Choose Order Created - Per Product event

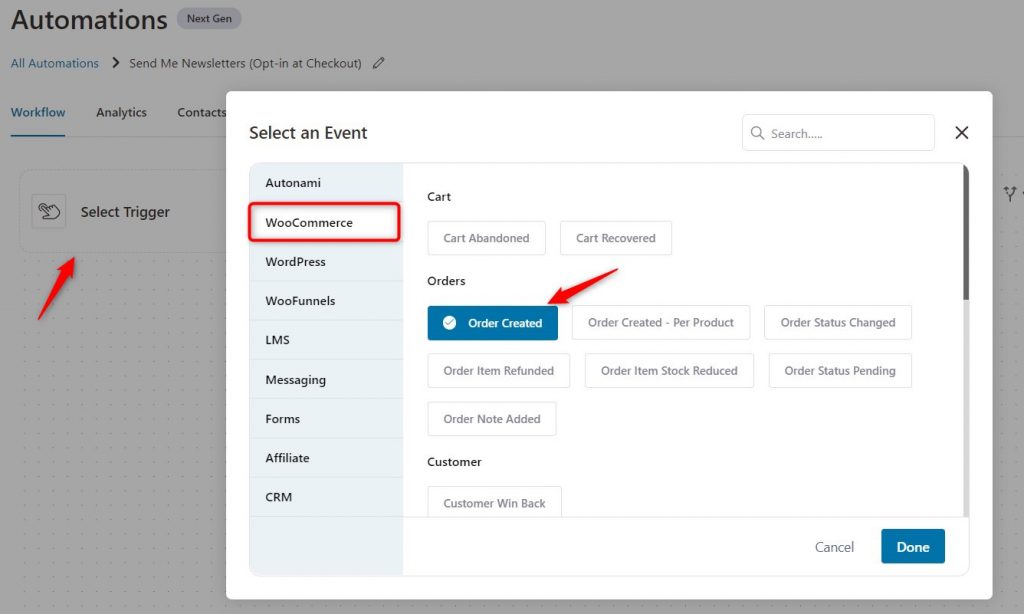[661, 323]
